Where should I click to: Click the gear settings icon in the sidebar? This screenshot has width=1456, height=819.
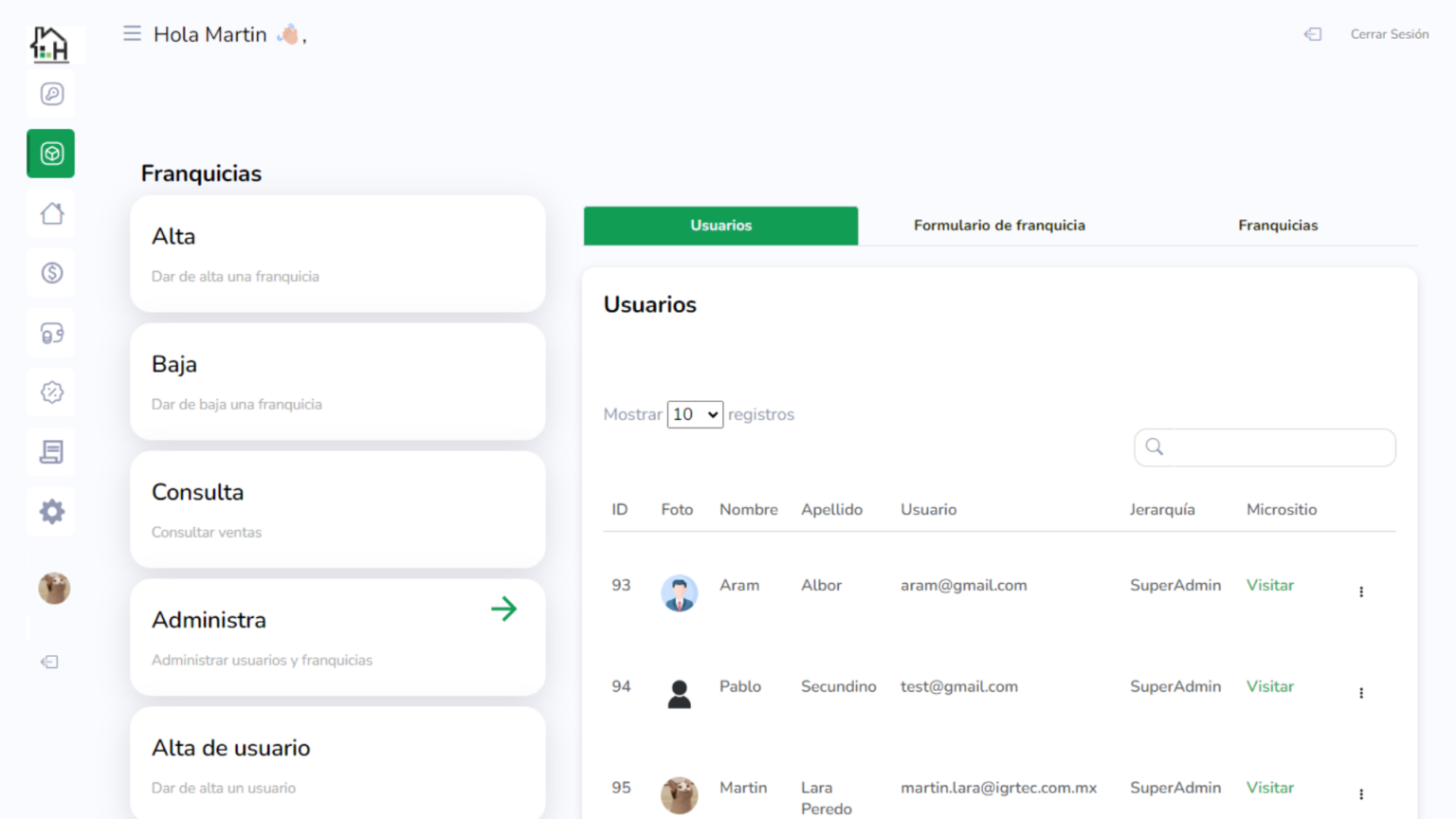(x=52, y=512)
